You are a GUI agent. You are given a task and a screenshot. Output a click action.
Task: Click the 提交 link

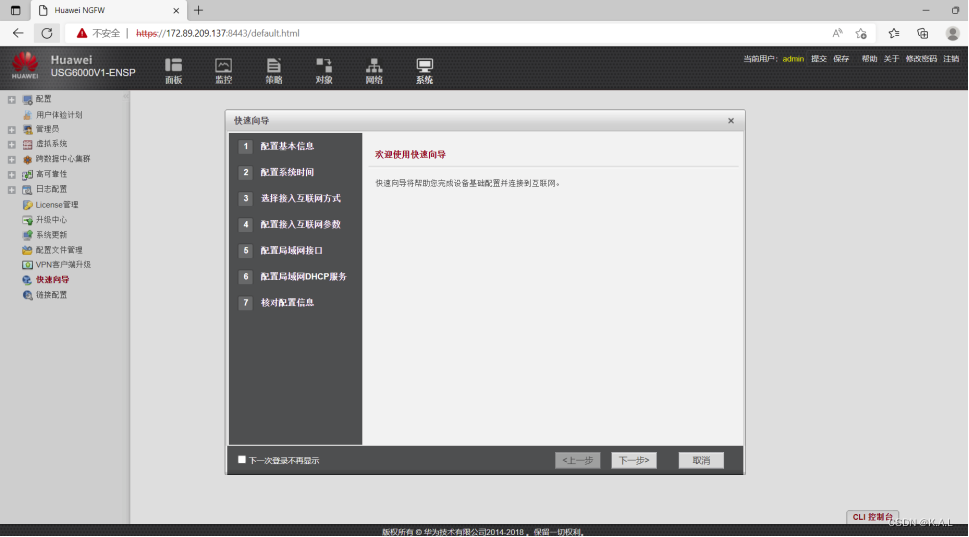tap(819, 59)
